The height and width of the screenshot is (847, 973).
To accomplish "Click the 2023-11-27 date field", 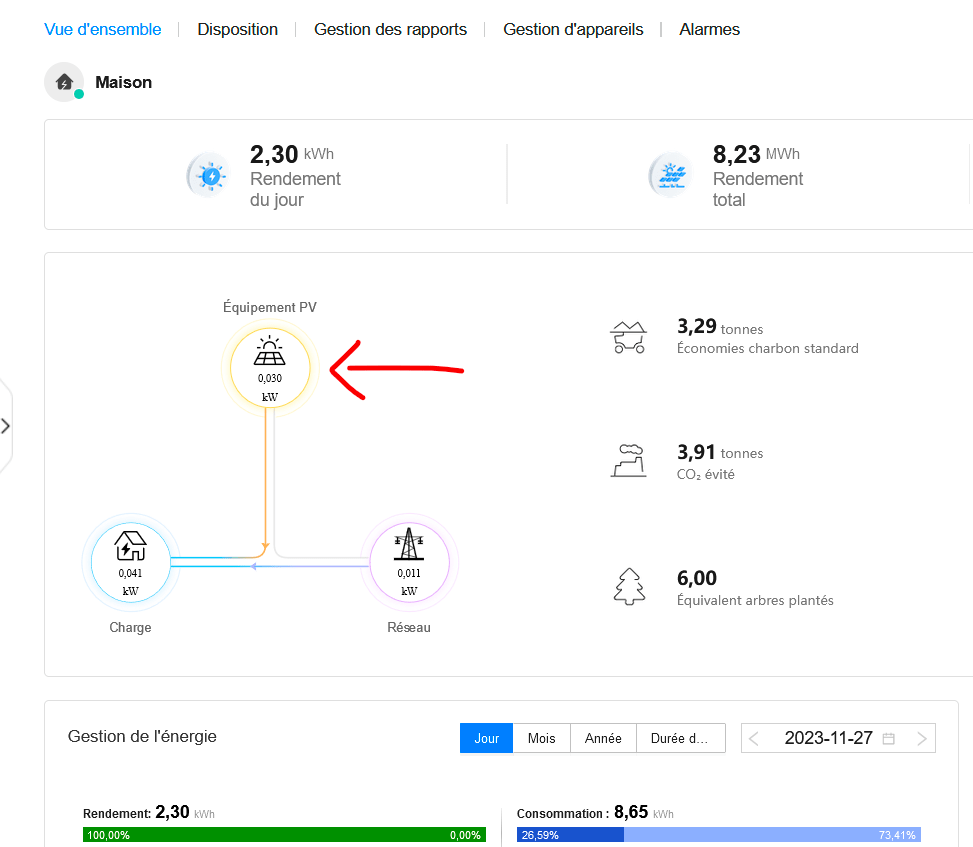I will (x=828, y=739).
